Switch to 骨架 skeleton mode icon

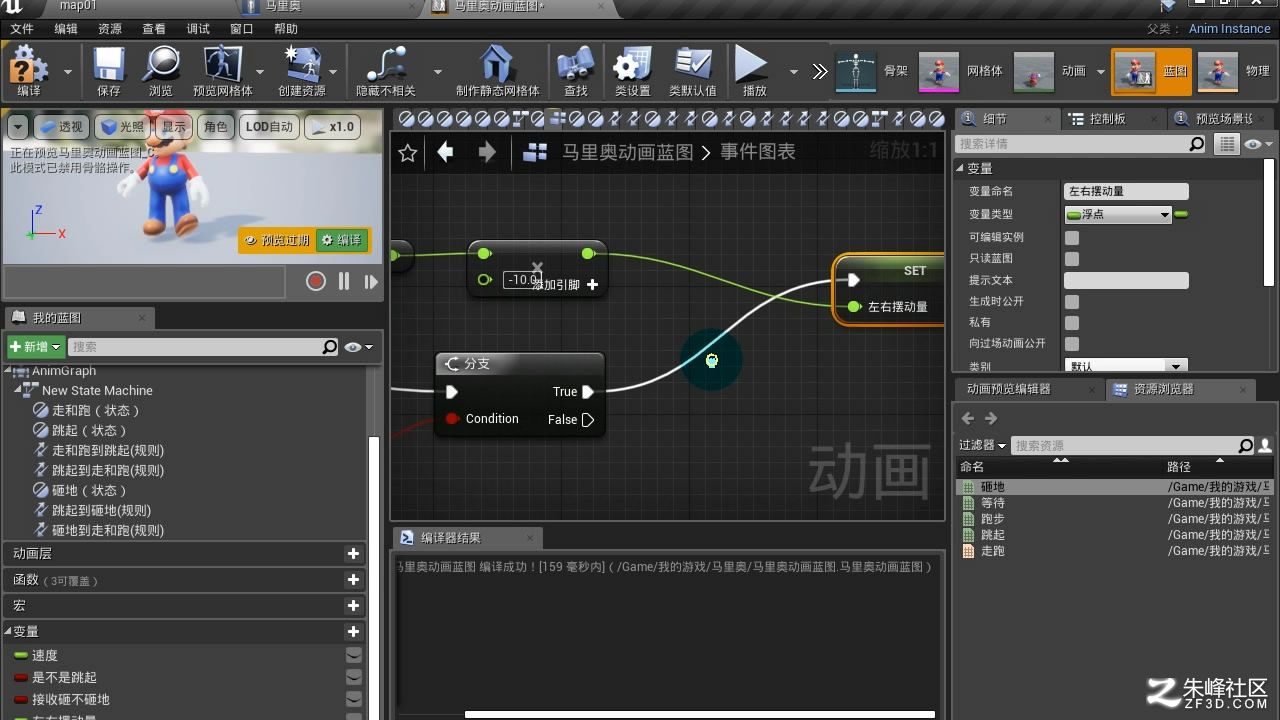[856, 71]
